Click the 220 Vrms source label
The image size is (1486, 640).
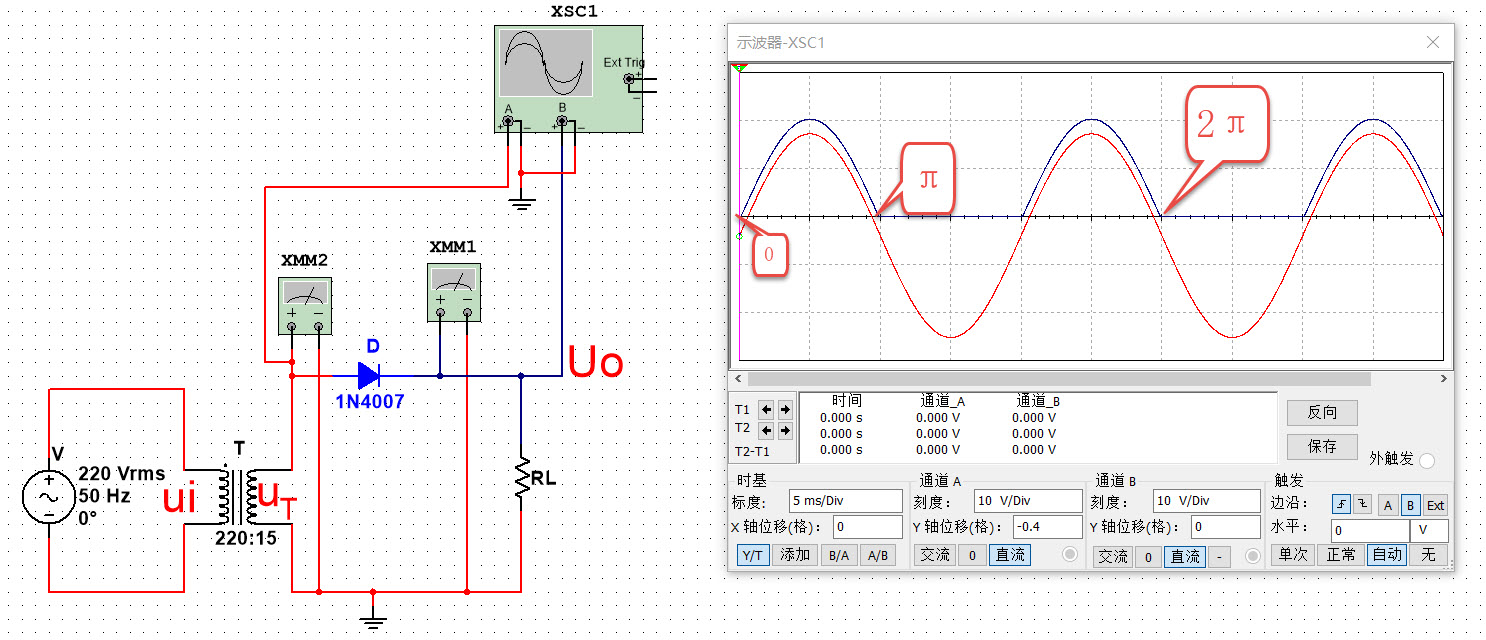[x=122, y=474]
